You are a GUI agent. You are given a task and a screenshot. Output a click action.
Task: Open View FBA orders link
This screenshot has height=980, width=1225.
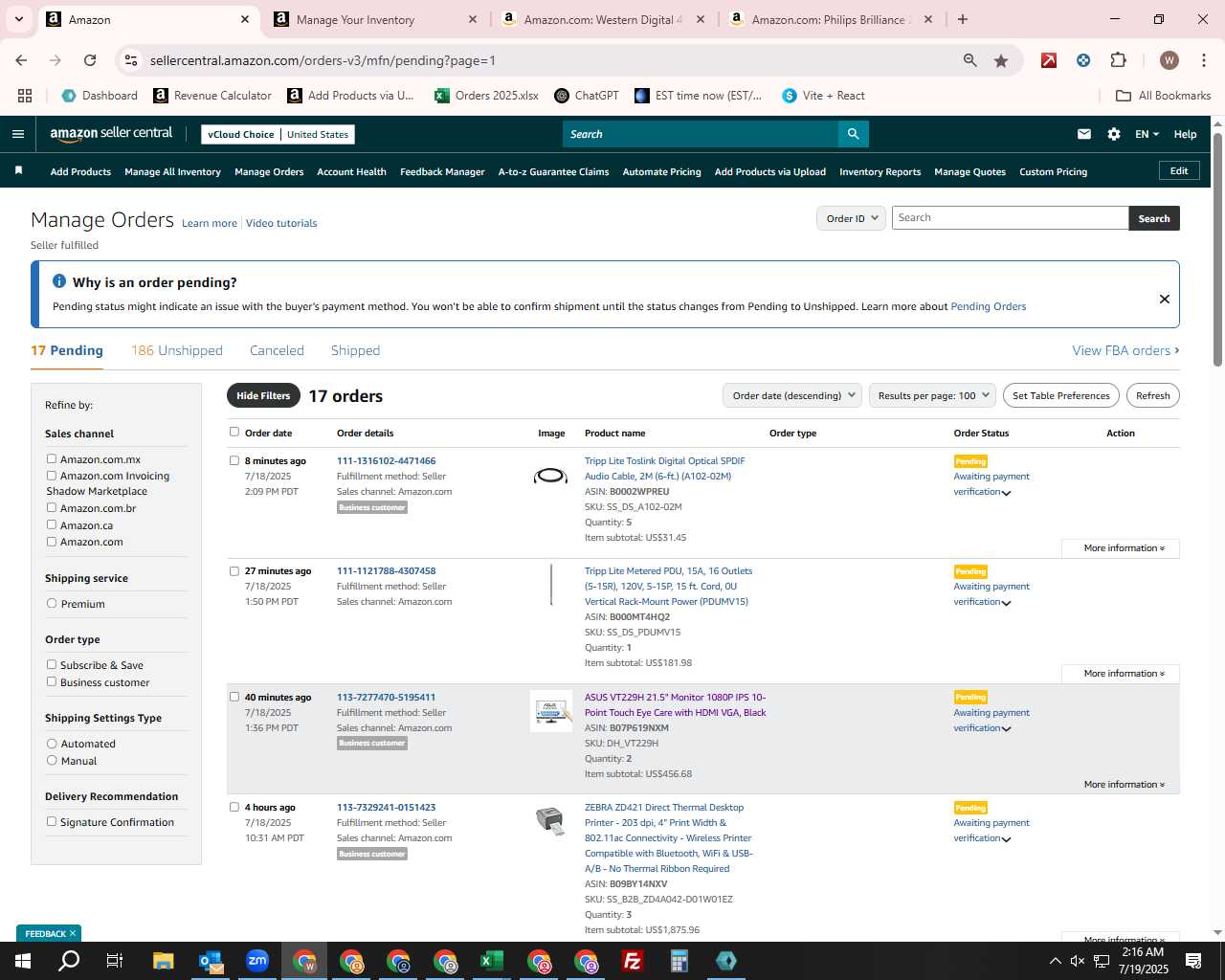(1125, 350)
